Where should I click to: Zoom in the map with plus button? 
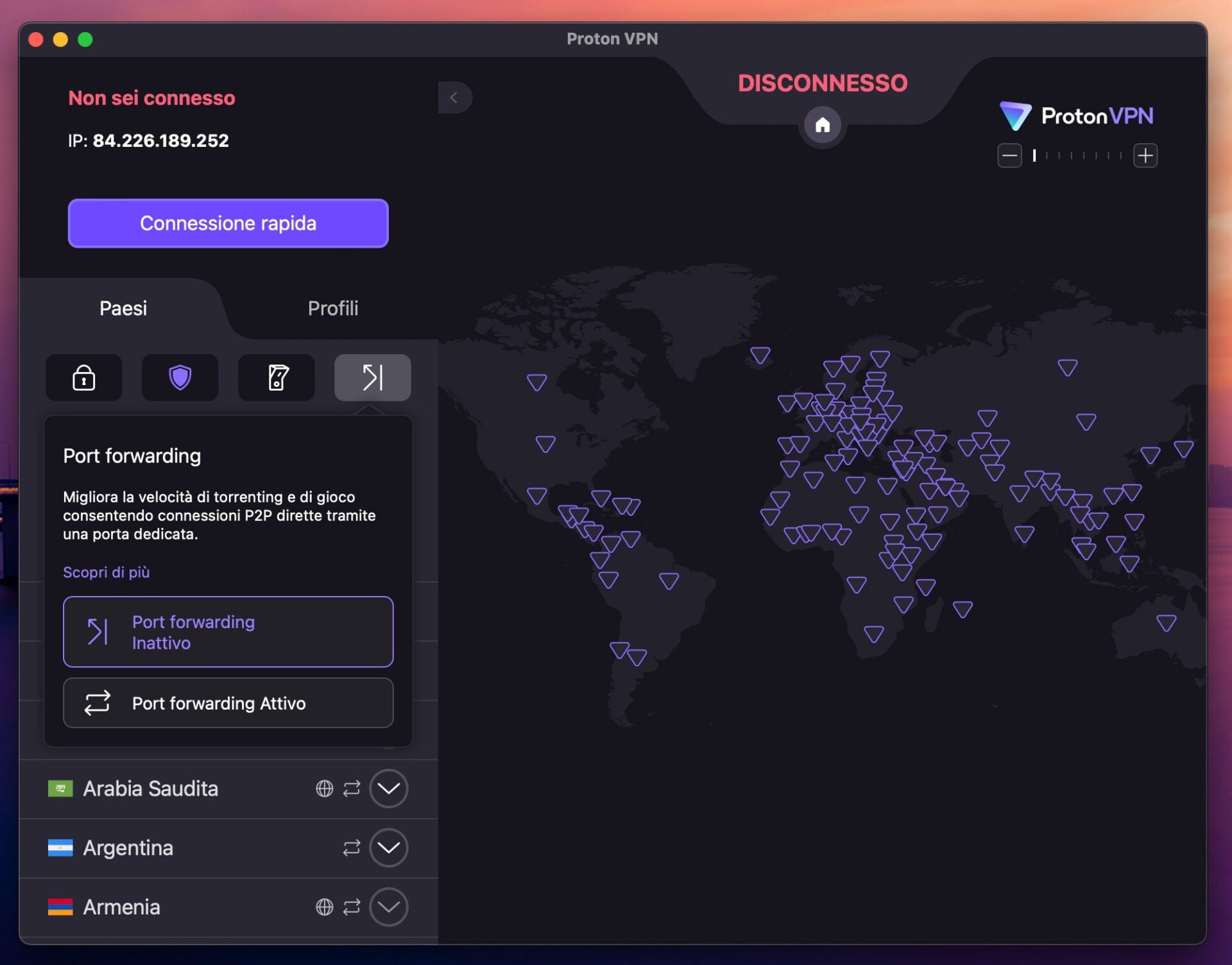(x=1145, y=155)
